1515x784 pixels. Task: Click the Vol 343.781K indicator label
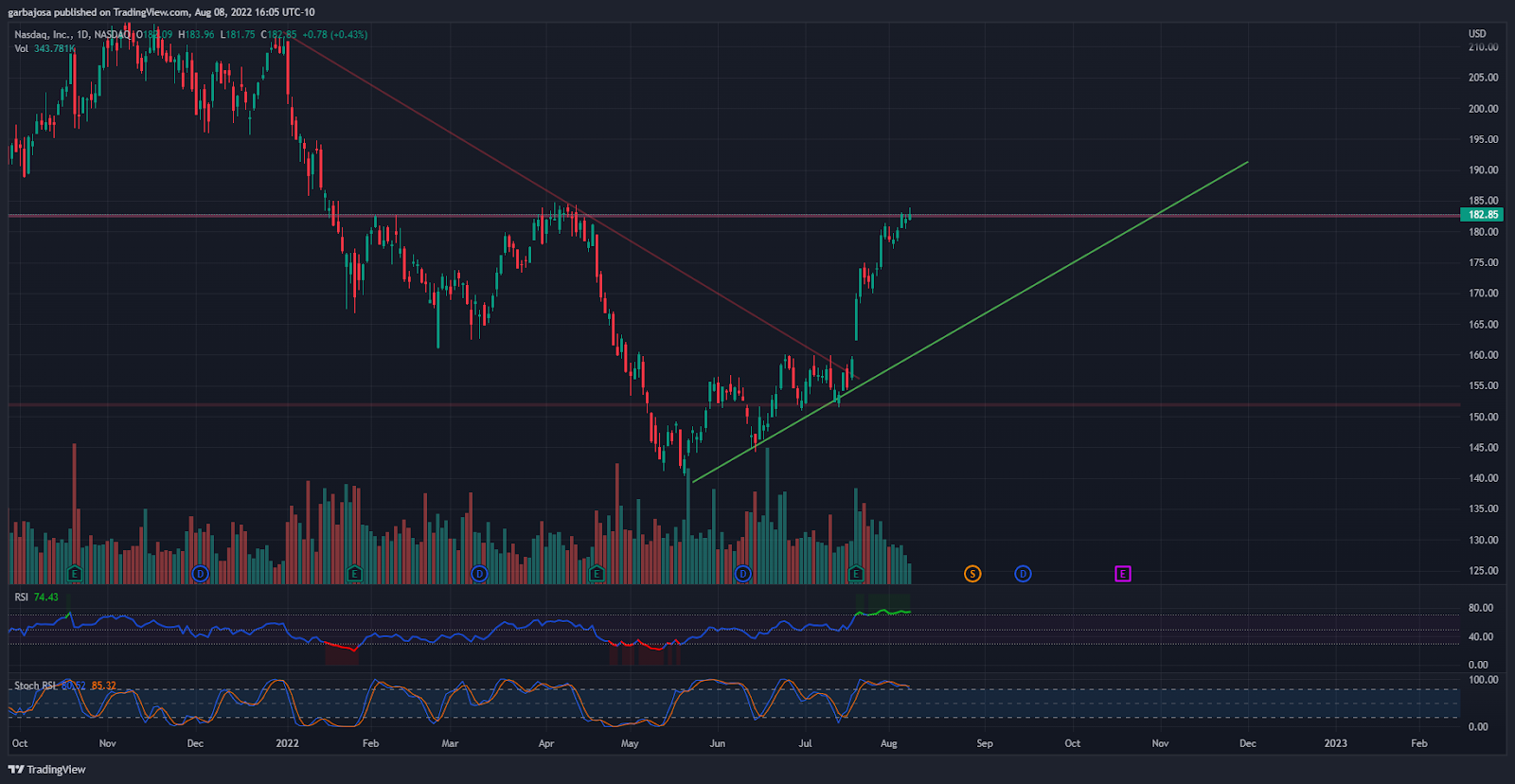pyautogui.click(x=45, y=48)
